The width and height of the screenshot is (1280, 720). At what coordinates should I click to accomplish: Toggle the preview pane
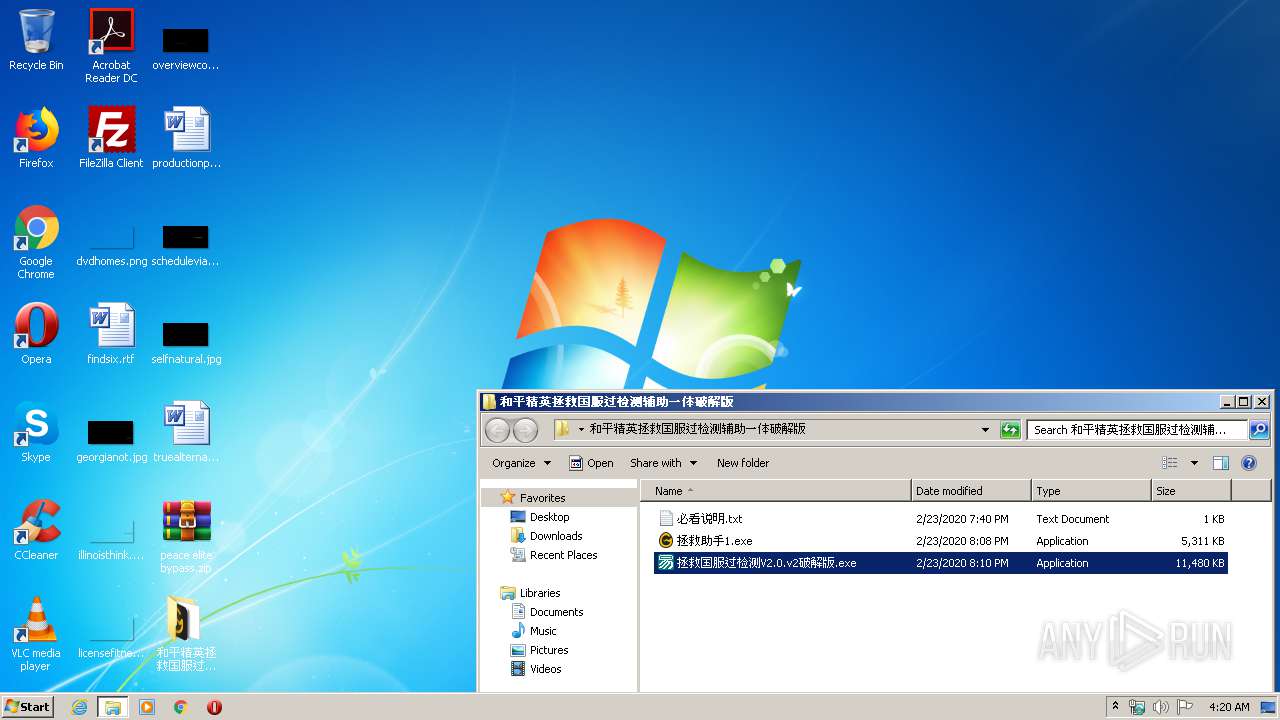(x=1220, y=463)
